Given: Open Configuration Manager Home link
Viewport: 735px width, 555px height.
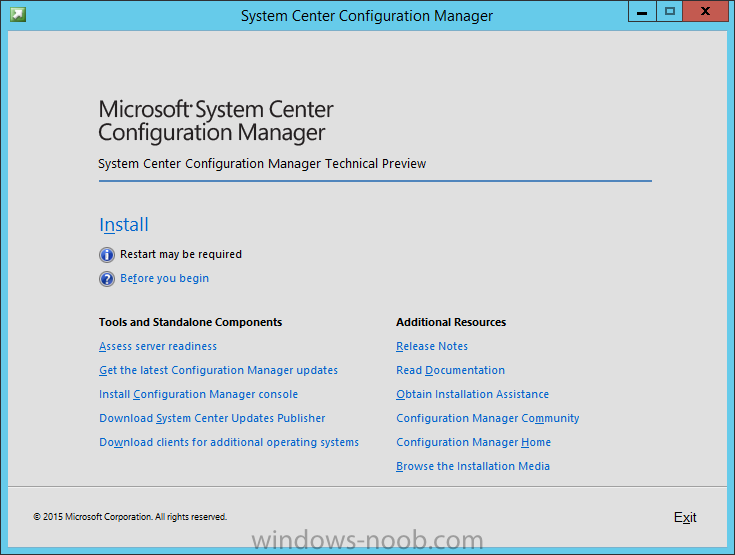Looking at the screenshot, I should click(473, 442).
